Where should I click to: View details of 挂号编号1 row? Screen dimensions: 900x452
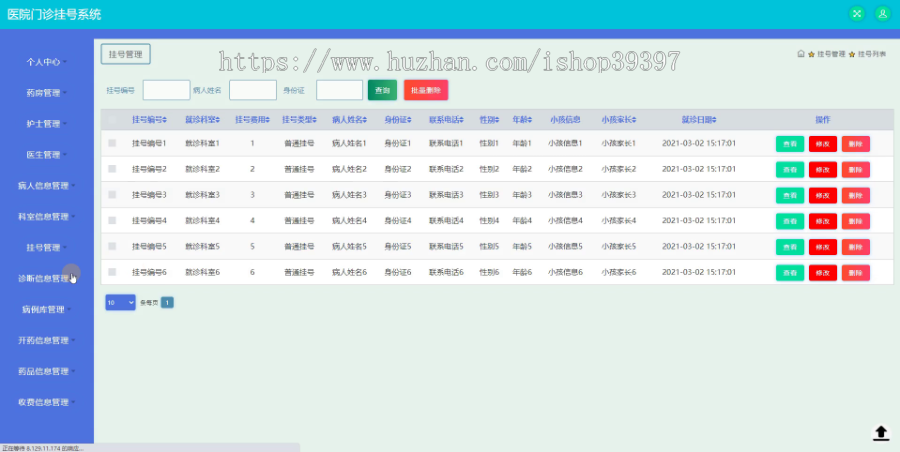790,144
